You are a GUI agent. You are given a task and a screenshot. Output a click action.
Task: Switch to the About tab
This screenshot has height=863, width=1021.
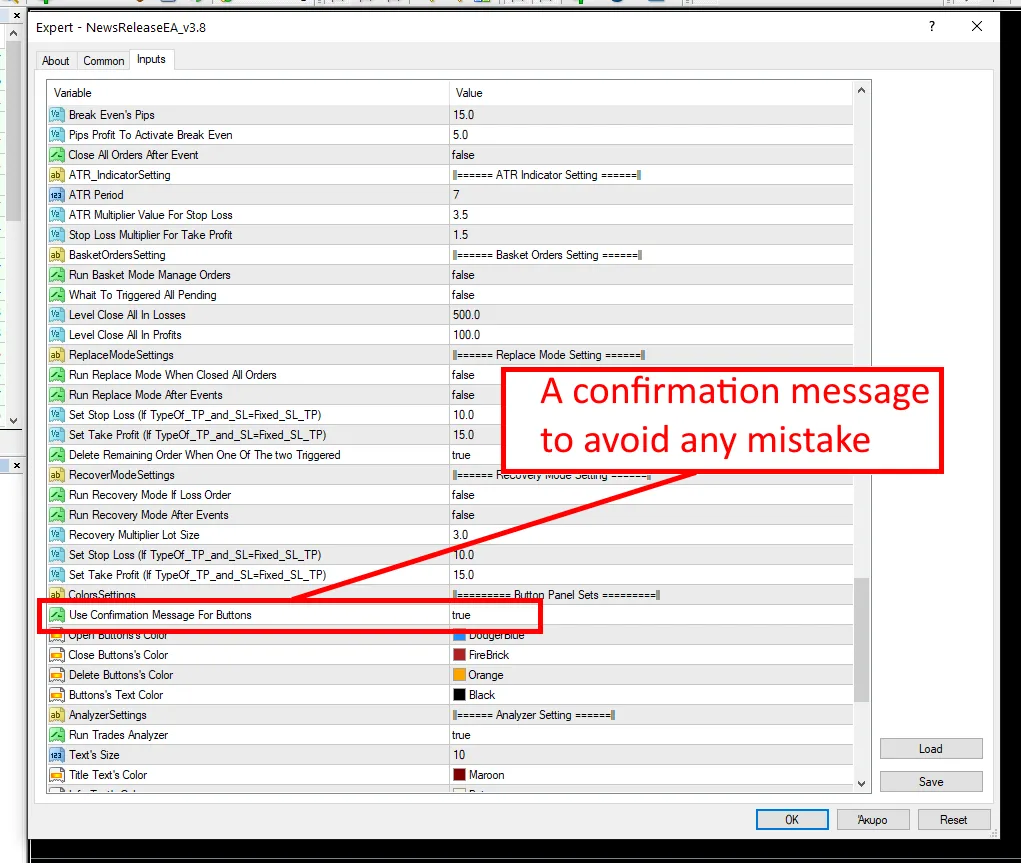coord(56,61)
